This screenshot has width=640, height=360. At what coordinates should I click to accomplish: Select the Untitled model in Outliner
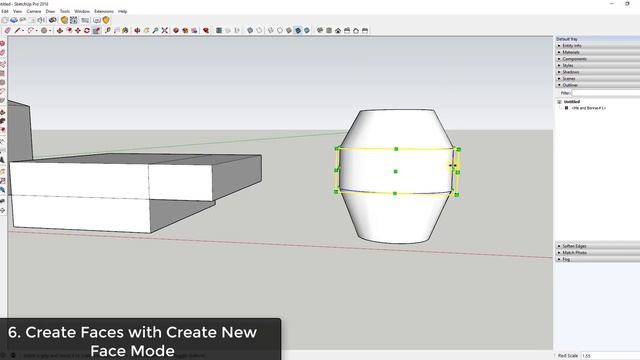[571, 102]
